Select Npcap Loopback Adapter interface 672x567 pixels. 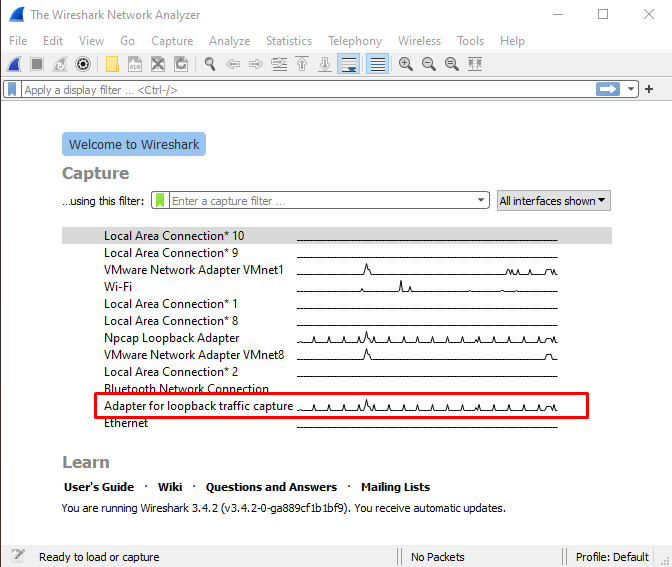click(x=337, y=338)
